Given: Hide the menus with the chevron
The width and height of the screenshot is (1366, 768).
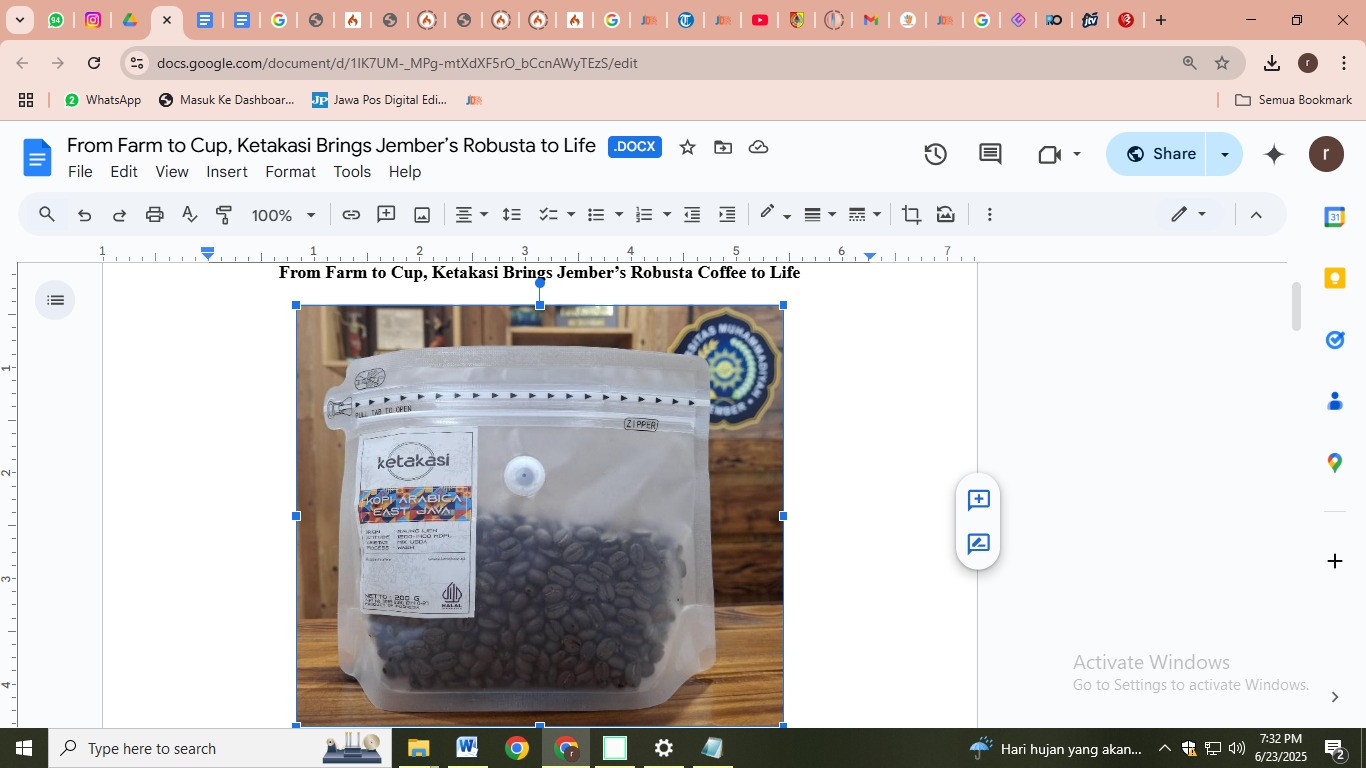Looking at the screenshot, I should pos(1257,214).
